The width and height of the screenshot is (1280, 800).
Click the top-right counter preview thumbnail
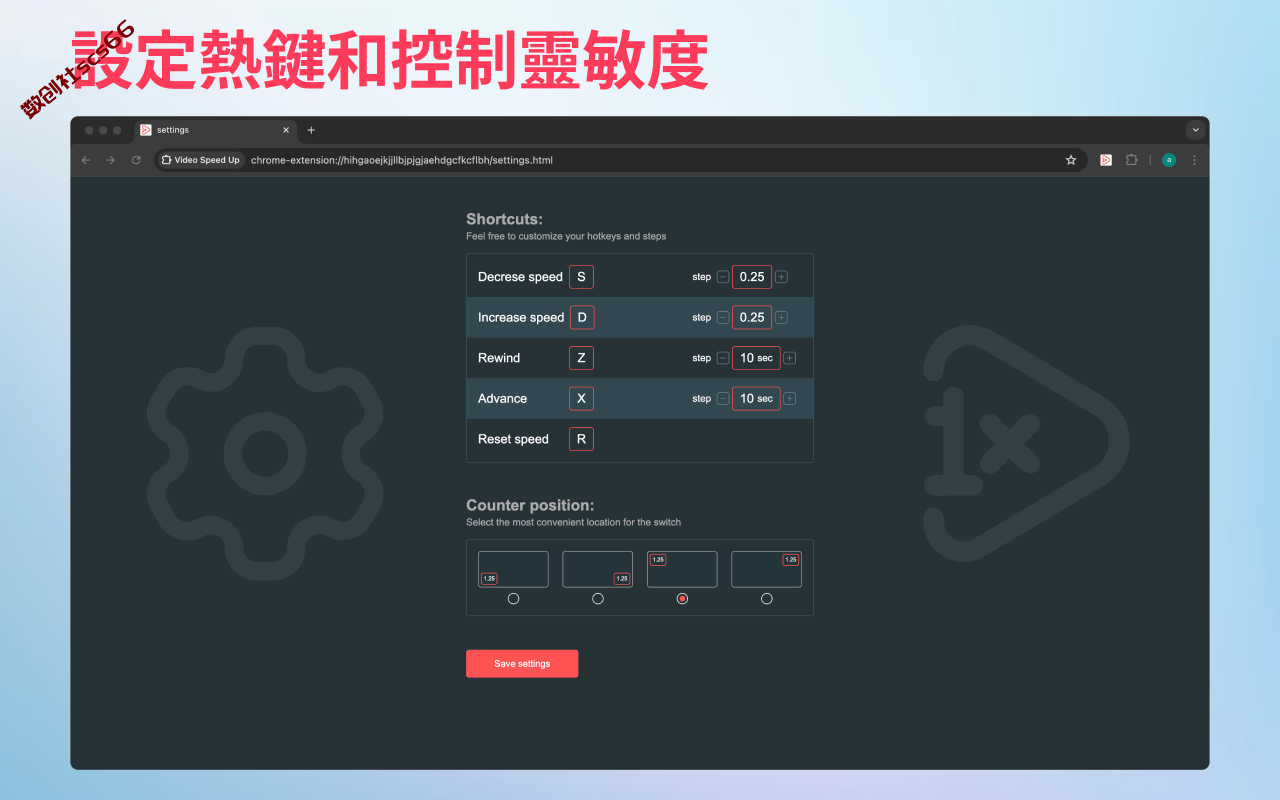[x=767, y=569]
